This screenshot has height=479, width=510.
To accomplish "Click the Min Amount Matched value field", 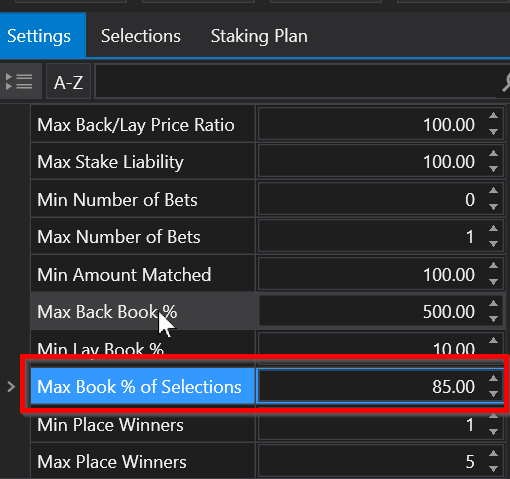I will [372, 275].
